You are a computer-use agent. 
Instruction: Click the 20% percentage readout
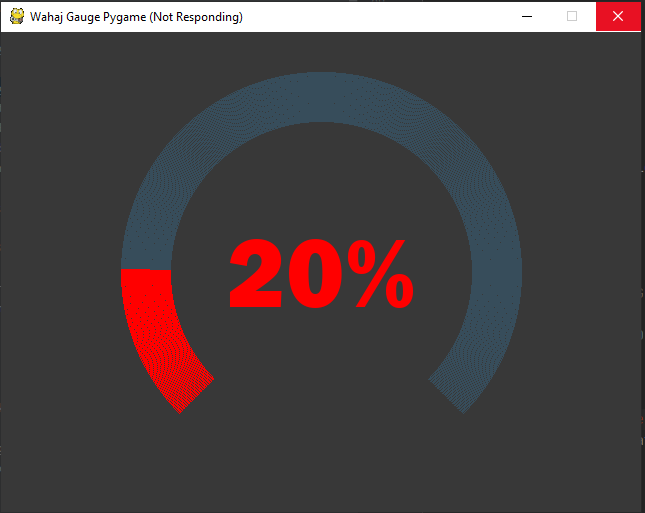click(321, 273)
